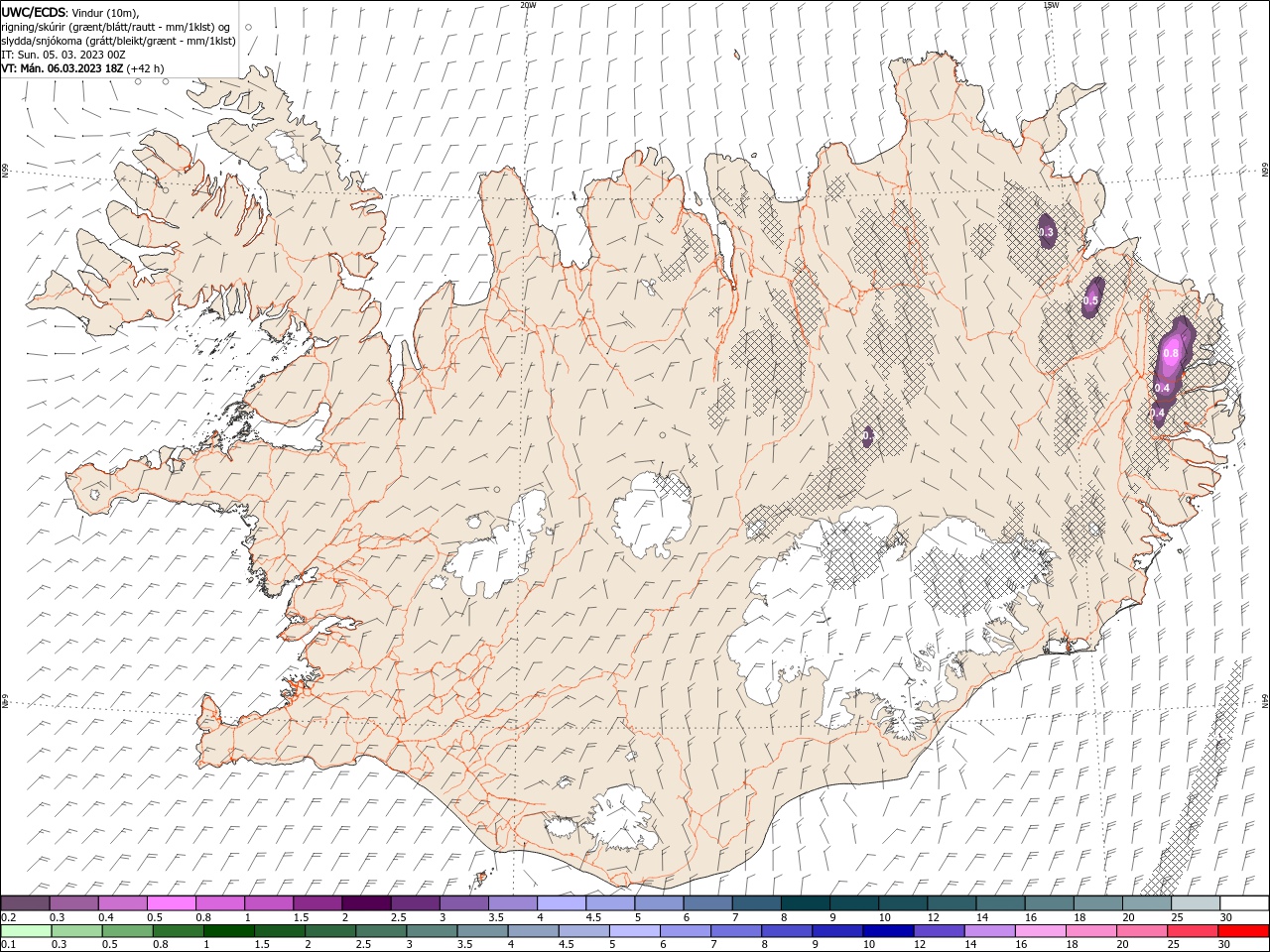Click the '30' label under the lower scale

tap(1224, 945)
